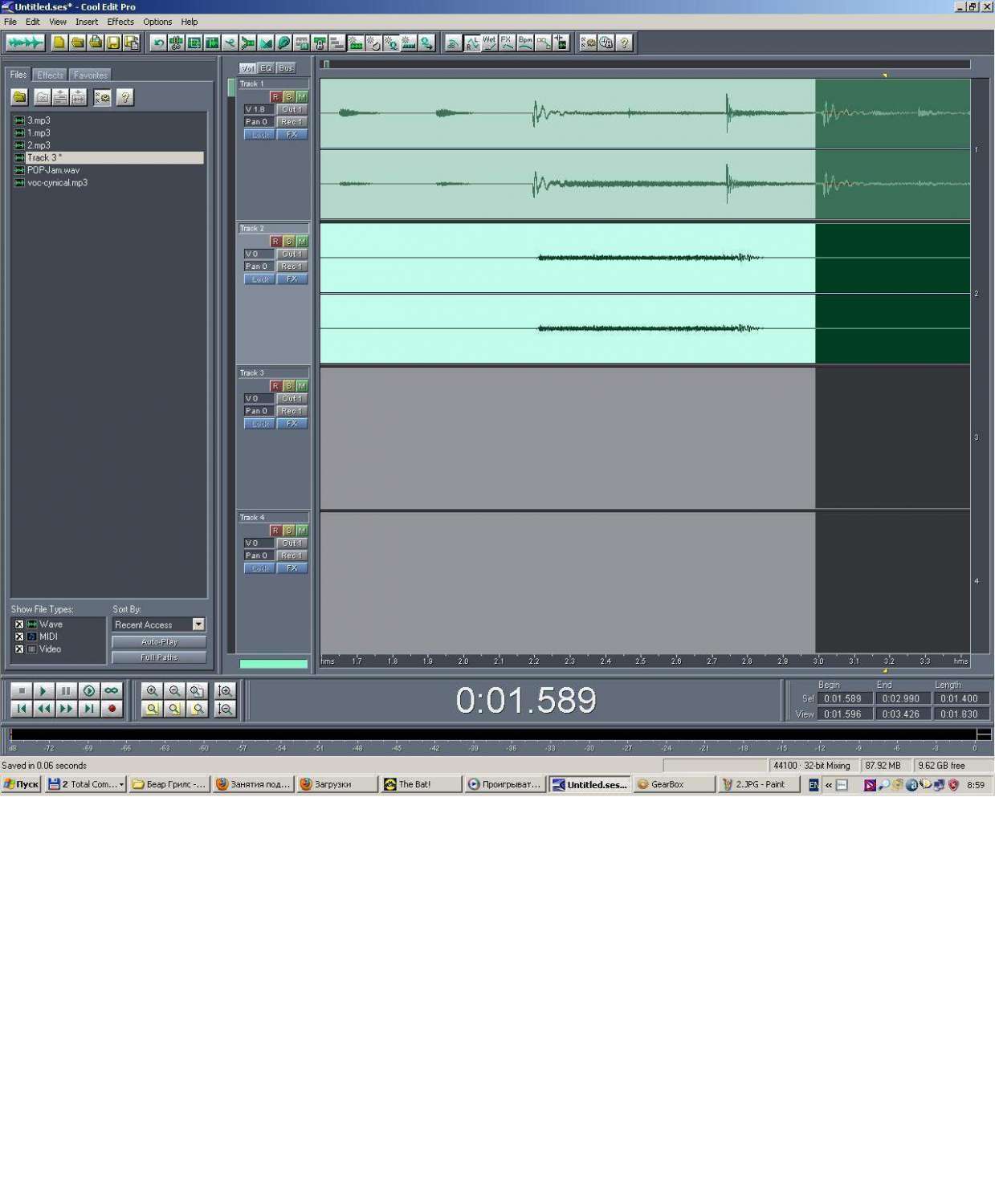This screenshot has height=1204, width=995.
Task: Uncheck the Wave file type checkbox
Action: [19, 624]
